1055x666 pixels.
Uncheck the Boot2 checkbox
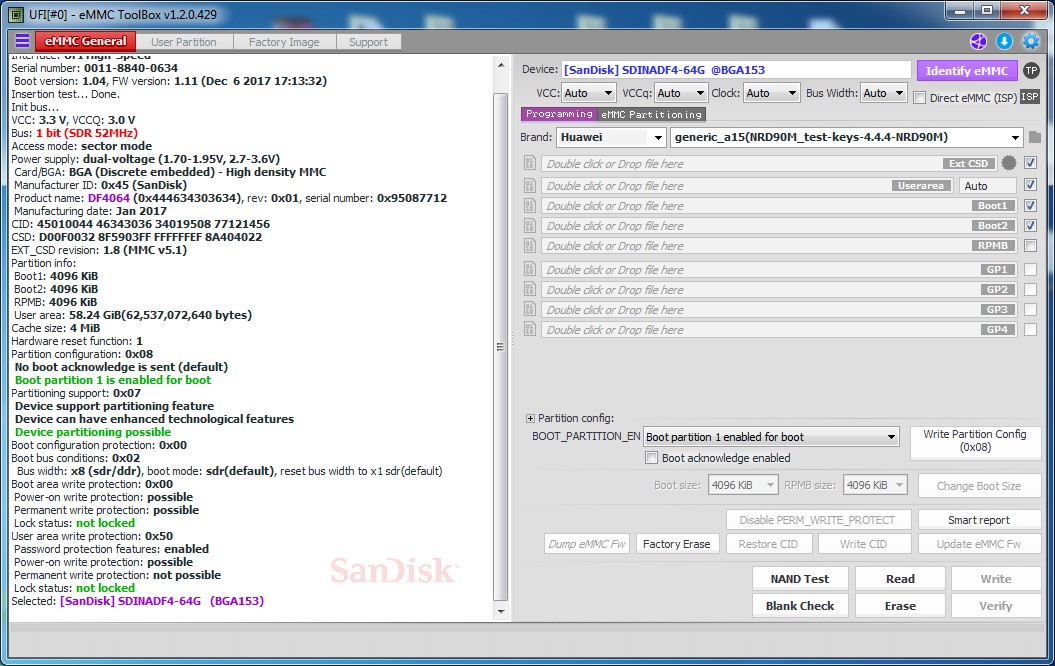[1030, 225]
